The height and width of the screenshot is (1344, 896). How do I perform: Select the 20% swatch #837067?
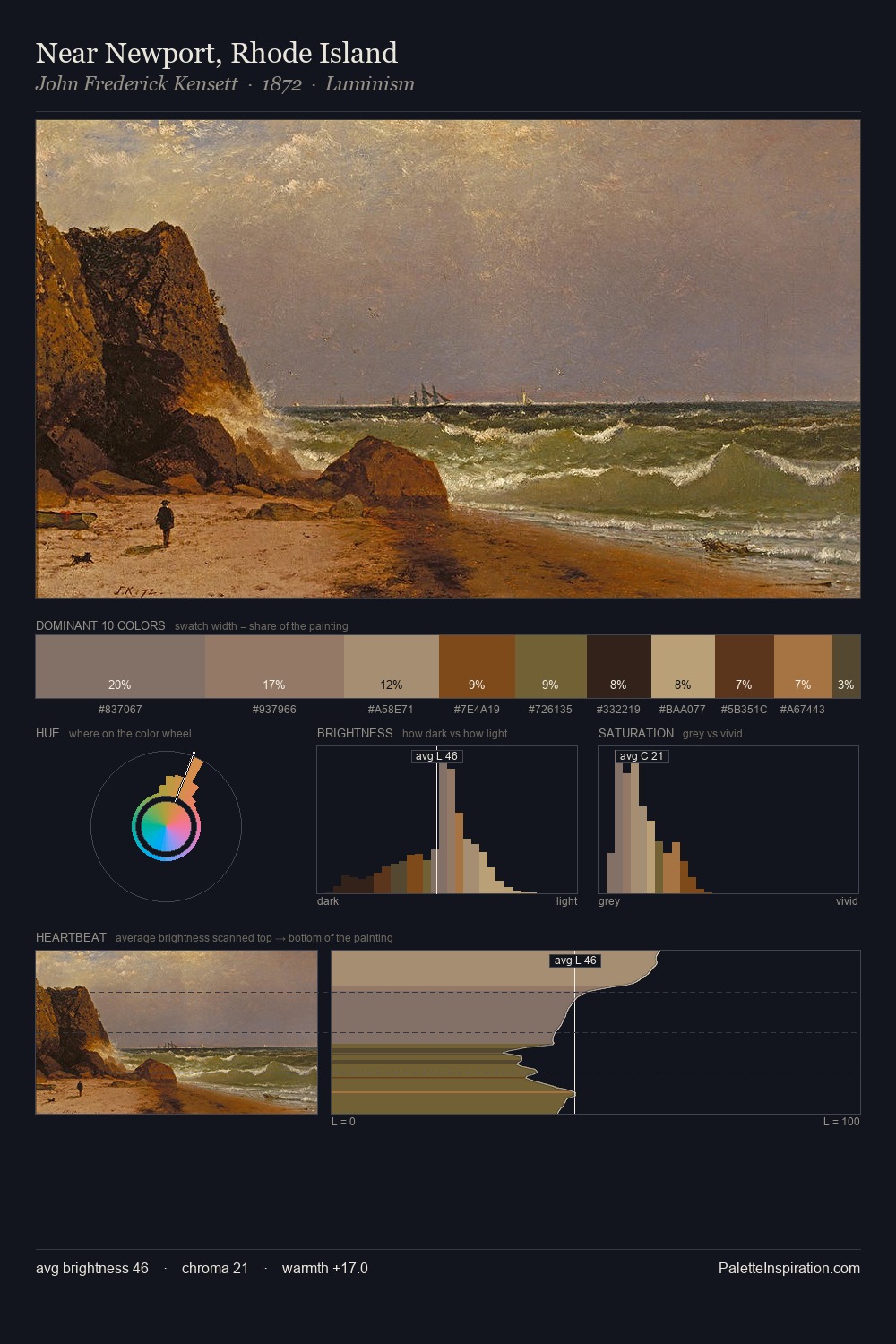[120, 666]
